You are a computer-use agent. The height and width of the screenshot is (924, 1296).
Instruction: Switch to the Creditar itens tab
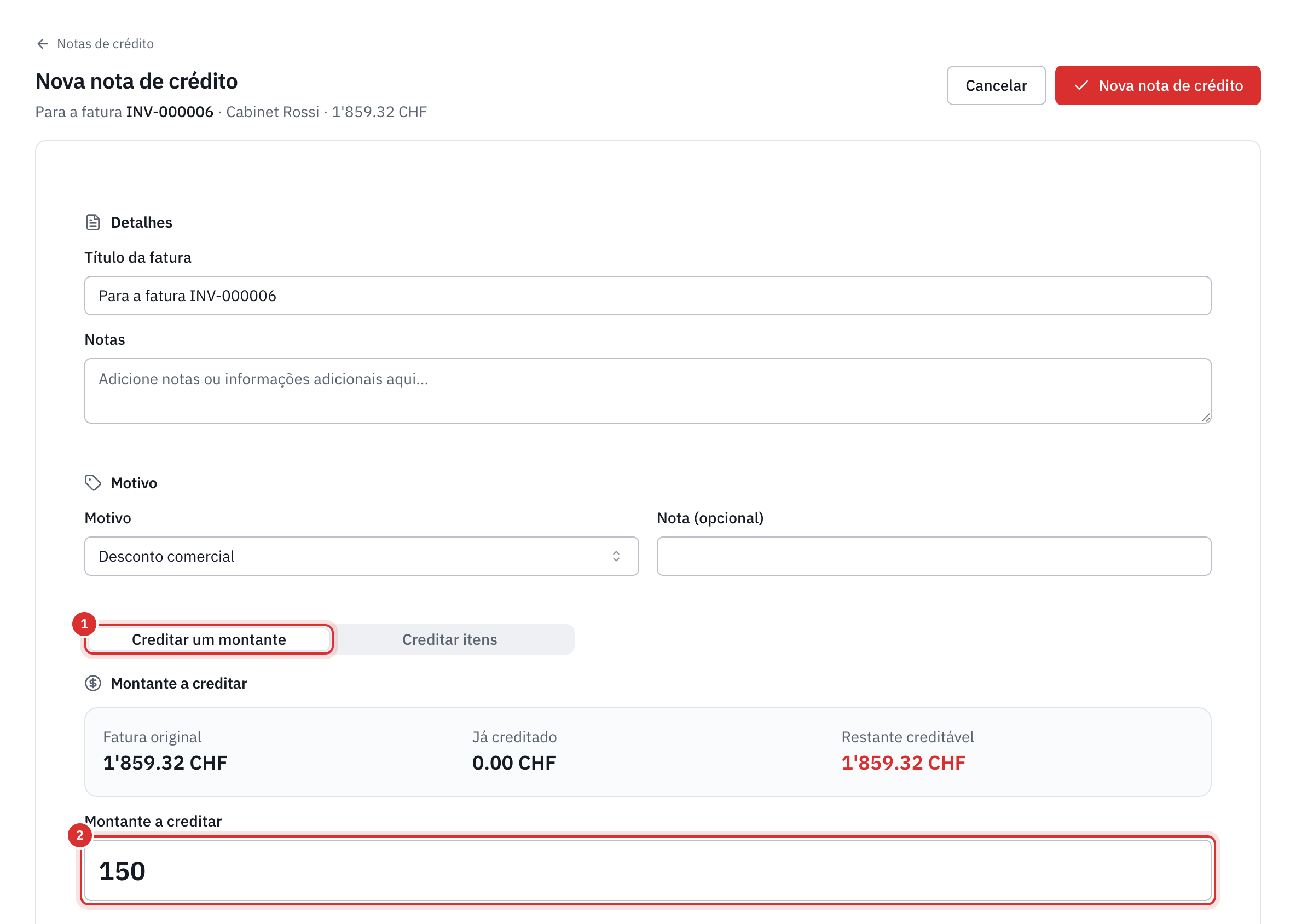(x=449, y=639)
